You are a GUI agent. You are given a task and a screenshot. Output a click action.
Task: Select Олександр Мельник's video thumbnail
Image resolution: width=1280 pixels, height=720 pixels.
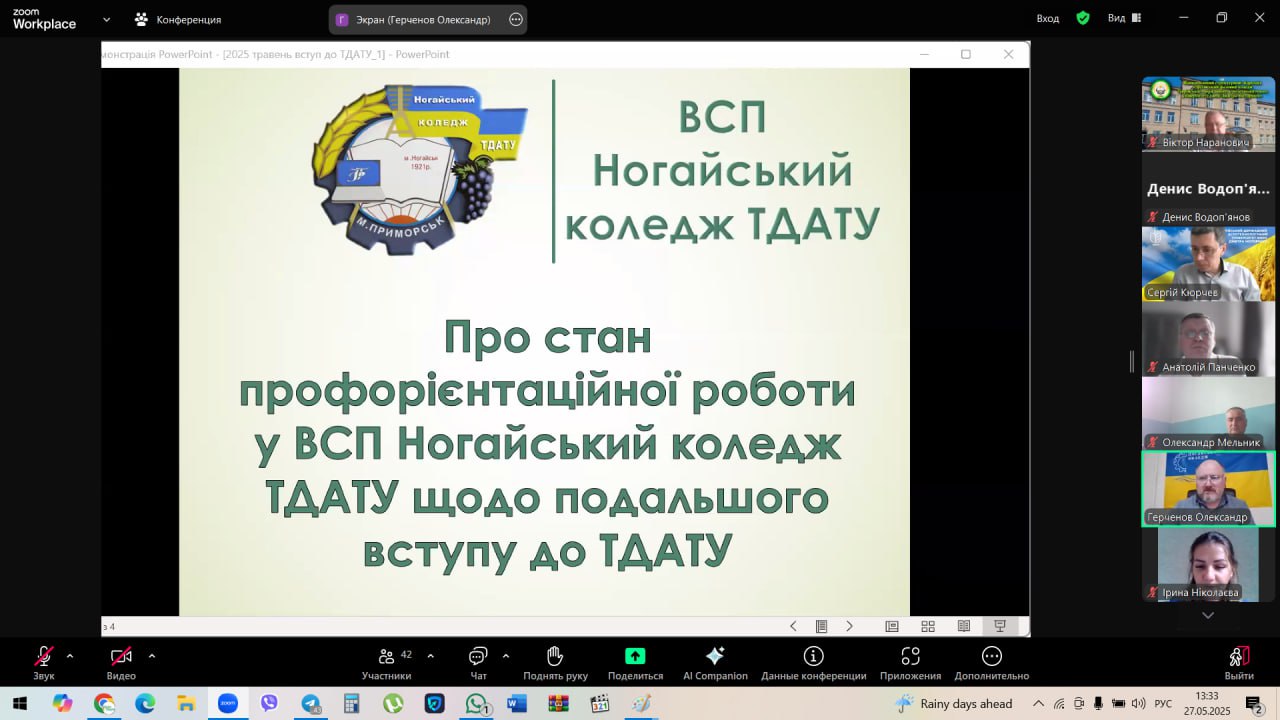click(1208, 414)
